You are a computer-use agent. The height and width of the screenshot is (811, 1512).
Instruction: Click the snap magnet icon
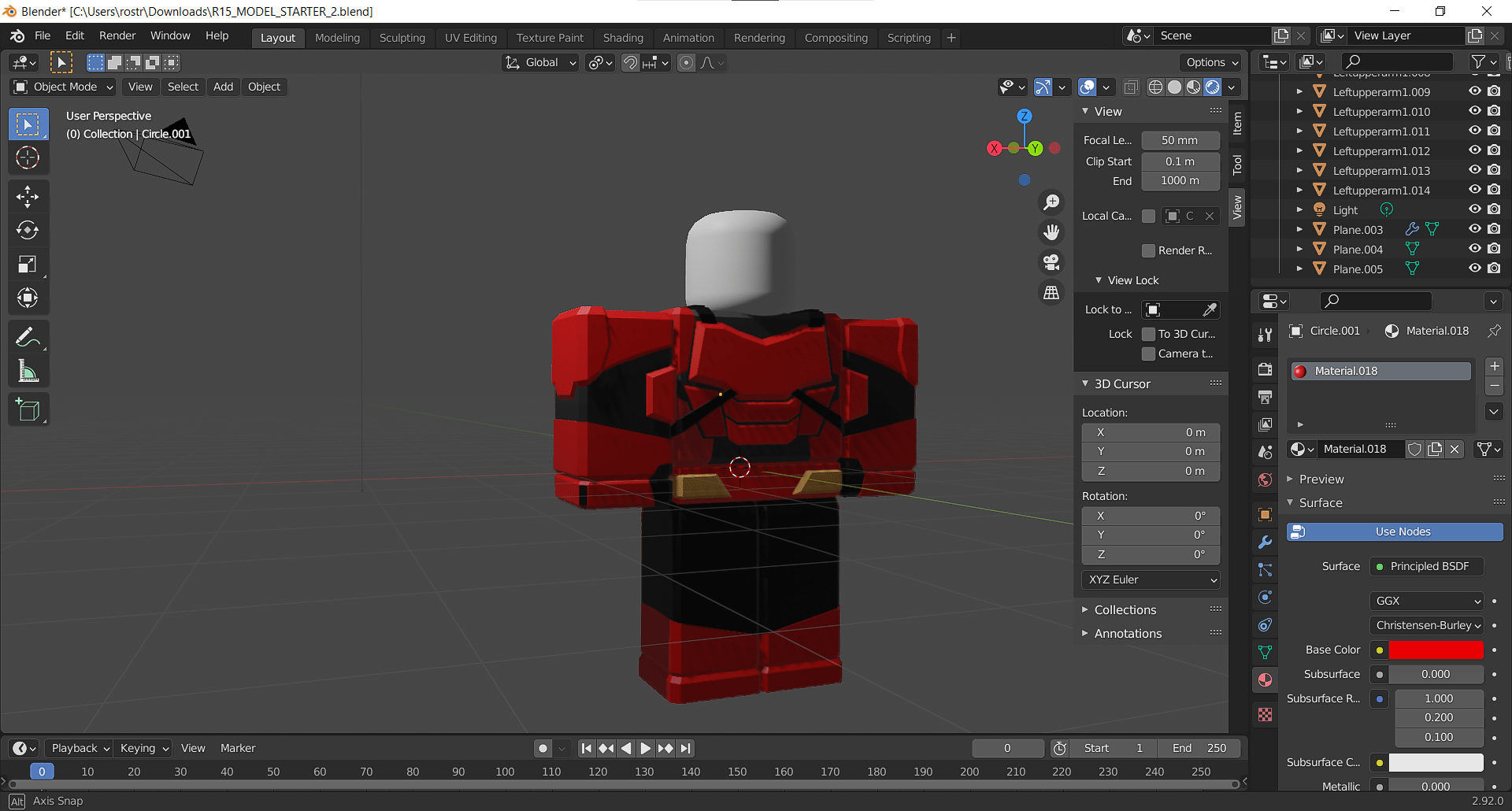pyautogui.click(x=630, y=62)
